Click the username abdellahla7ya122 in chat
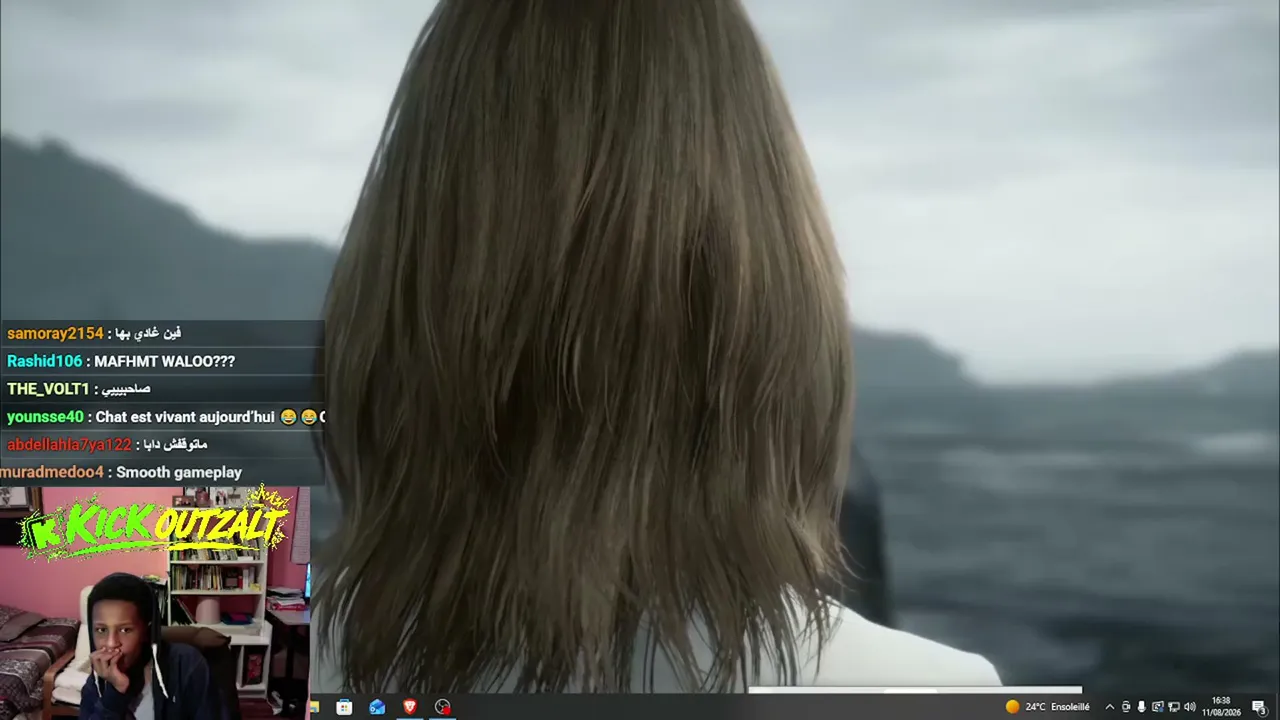1280x720 pixels. click(x=69, y=444)
